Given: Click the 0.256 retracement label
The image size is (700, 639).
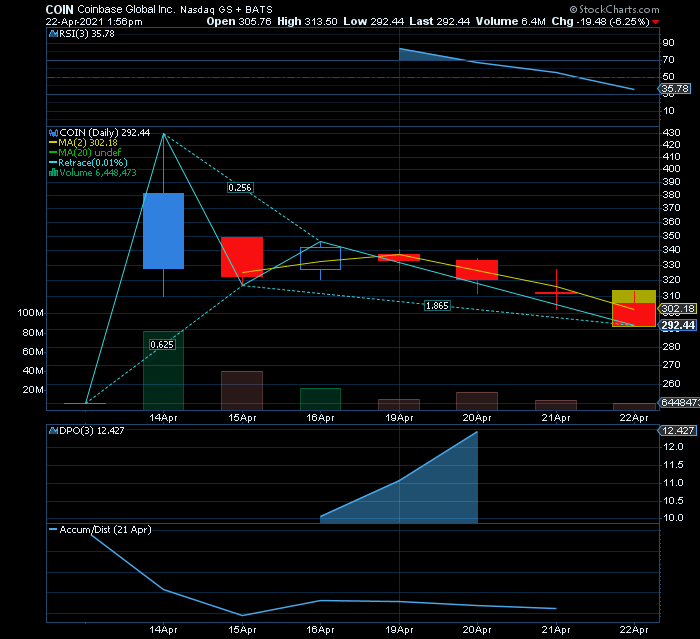Looking at the screenshot, I should (240, 188).
